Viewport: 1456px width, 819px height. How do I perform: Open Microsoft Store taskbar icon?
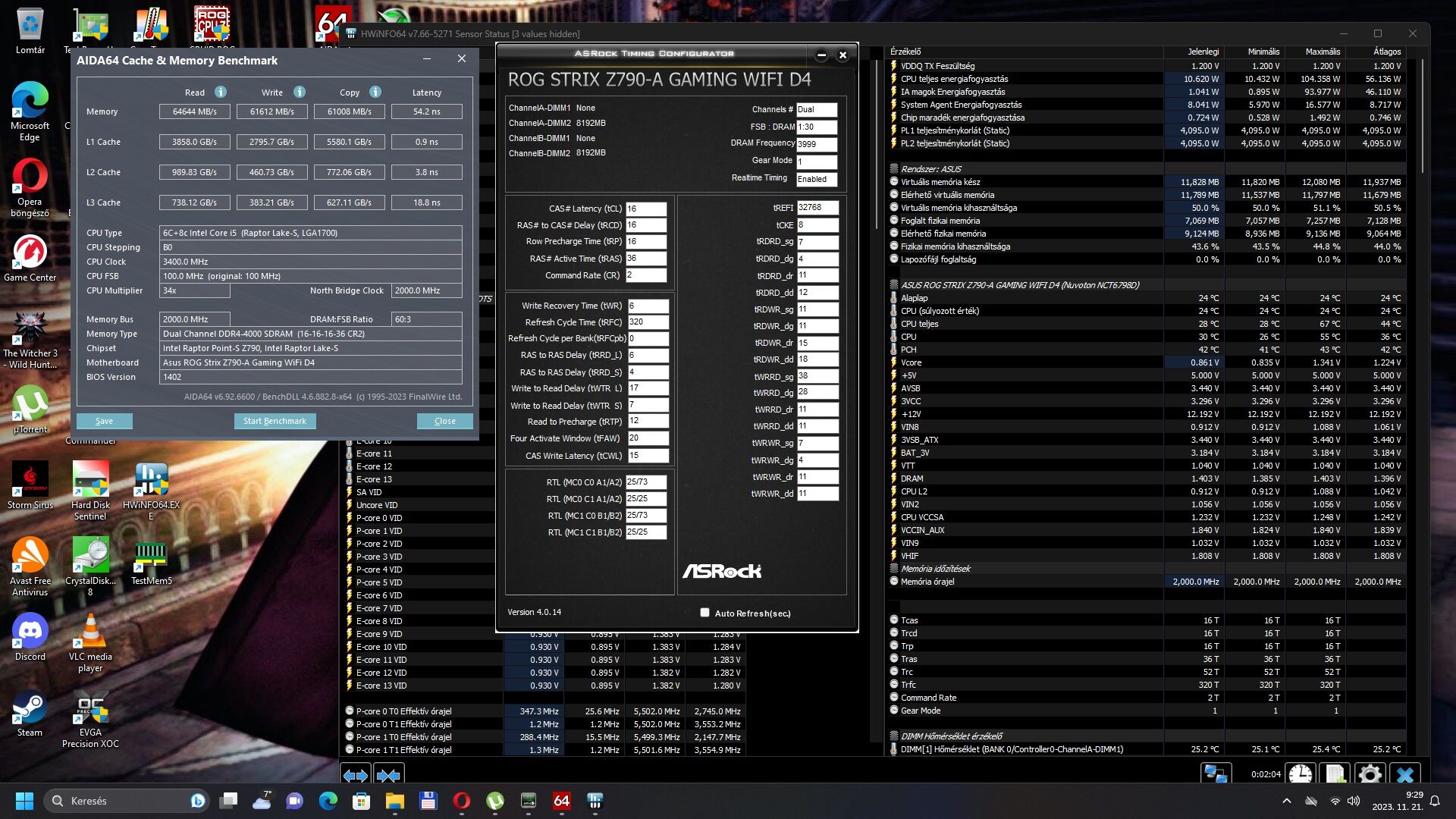[x=361, y=801]
